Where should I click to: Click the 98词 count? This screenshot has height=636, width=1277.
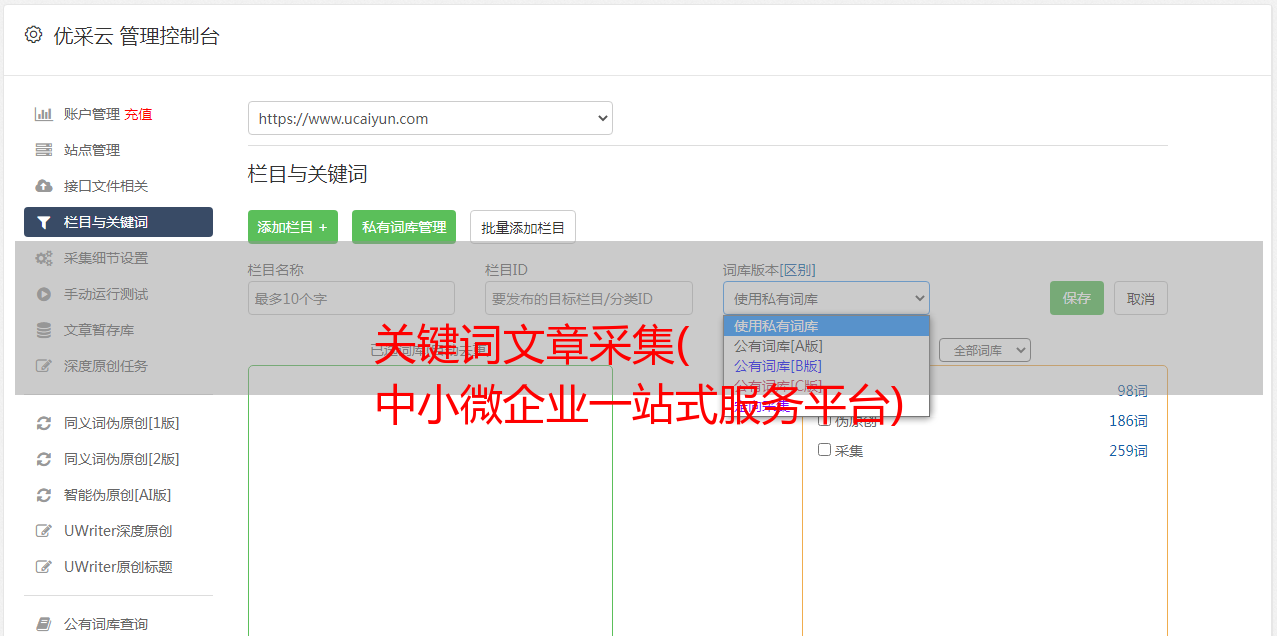coord(1132,391)
